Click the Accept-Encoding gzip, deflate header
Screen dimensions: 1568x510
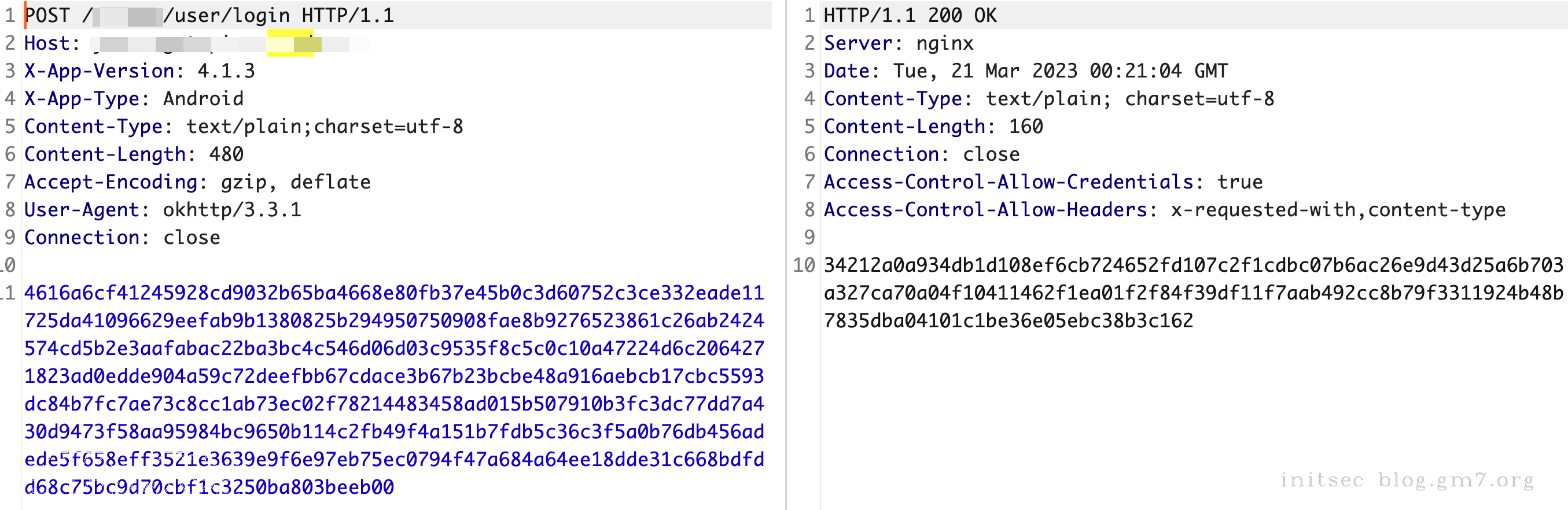[198, 182]
